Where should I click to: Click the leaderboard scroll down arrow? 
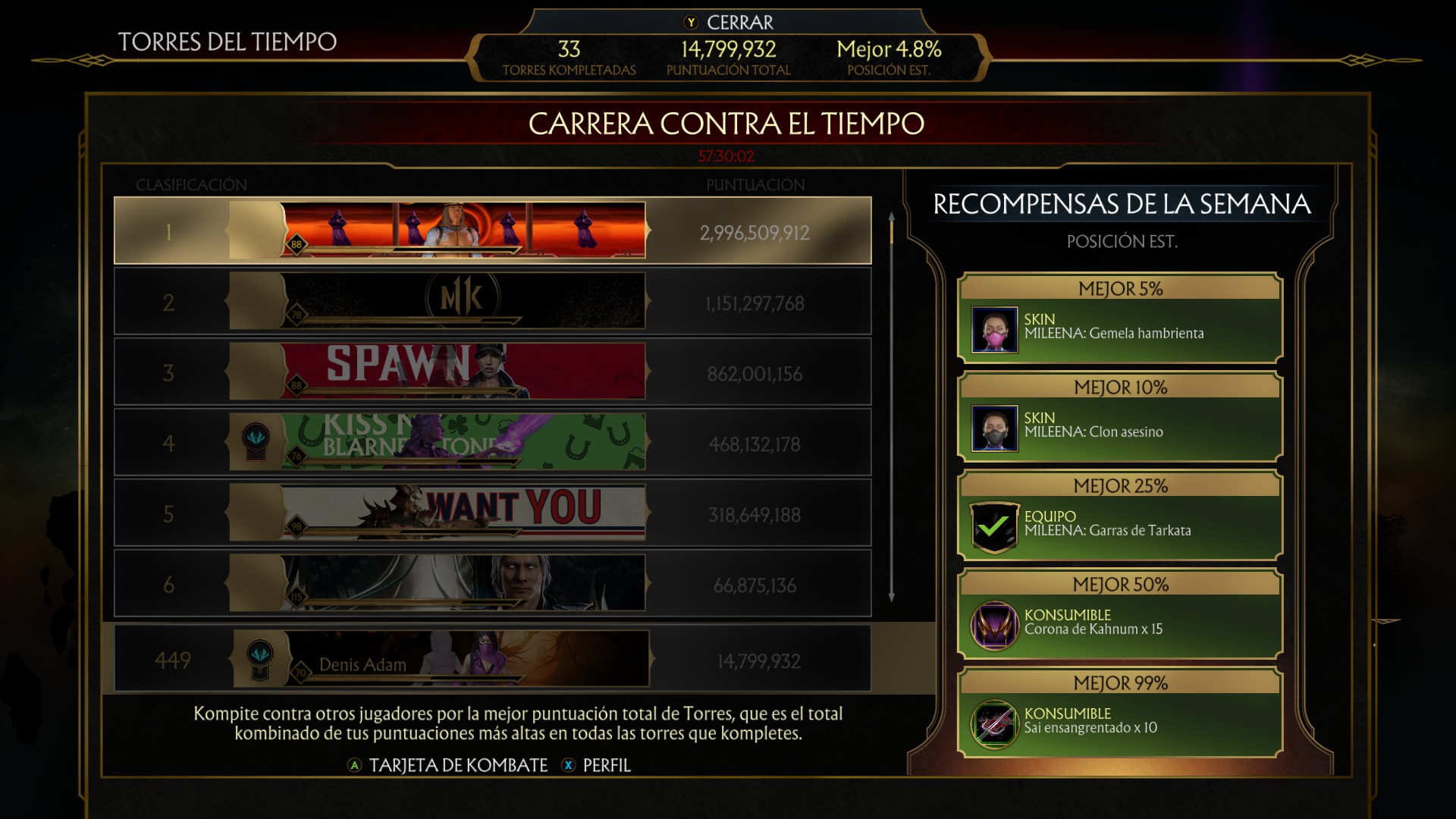[x=892, y=598]
